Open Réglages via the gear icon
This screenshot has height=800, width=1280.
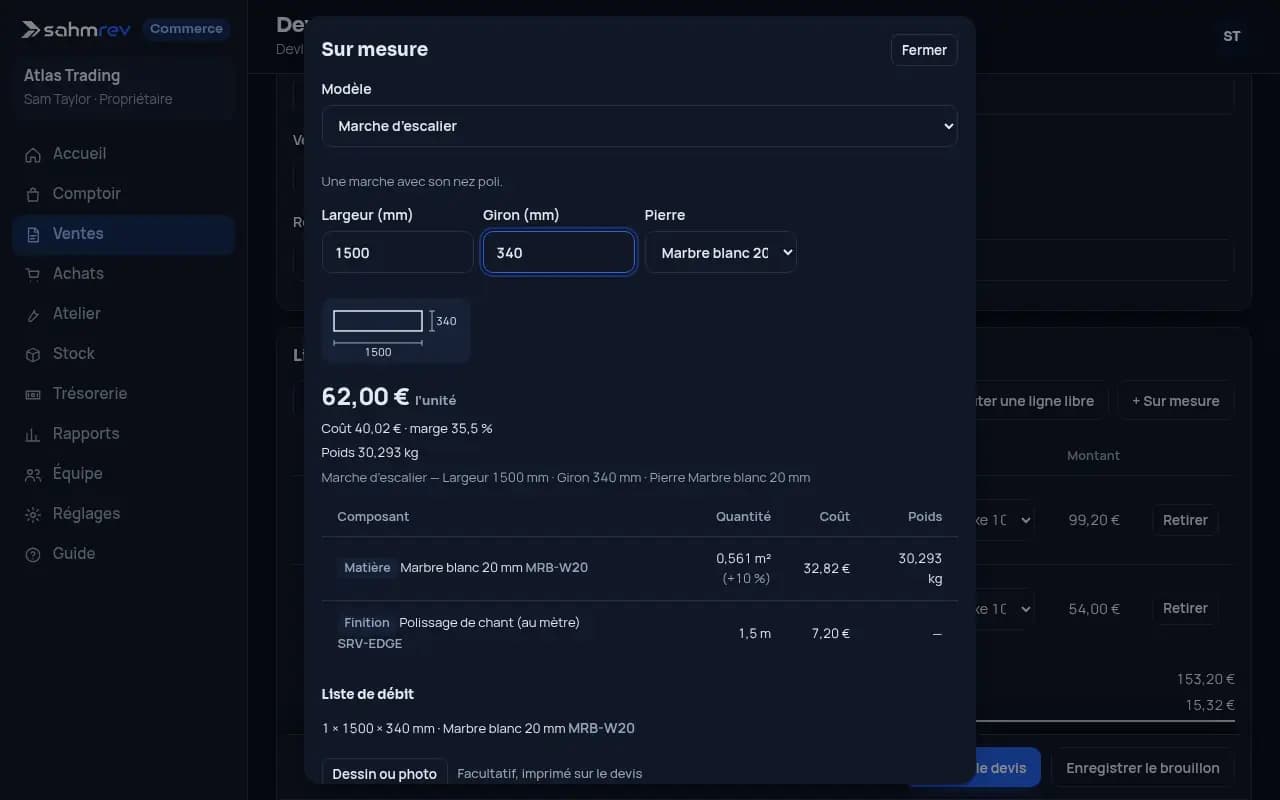click(33, 514)
